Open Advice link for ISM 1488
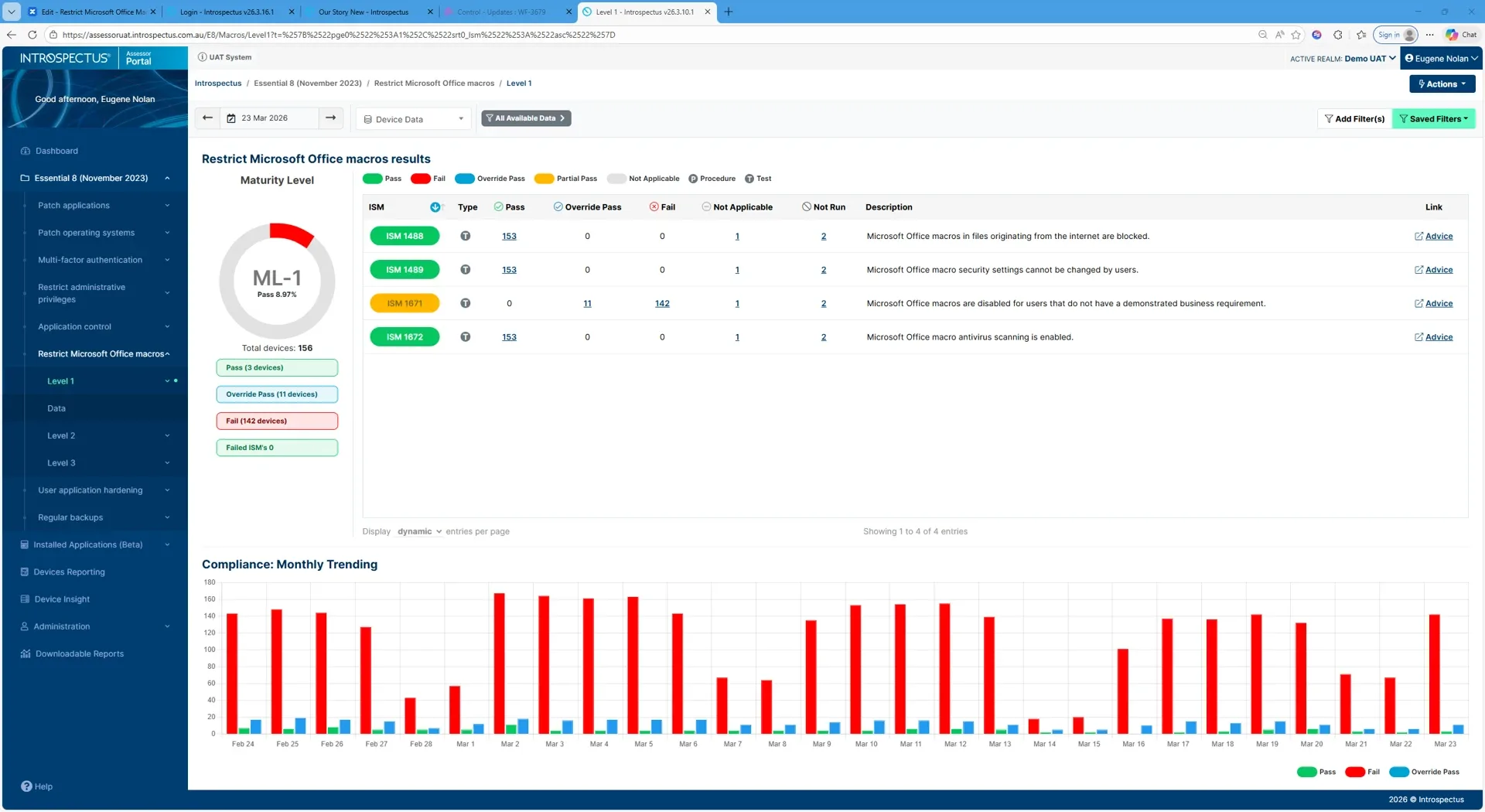The image size is (1485, 812). point(1438,237)
